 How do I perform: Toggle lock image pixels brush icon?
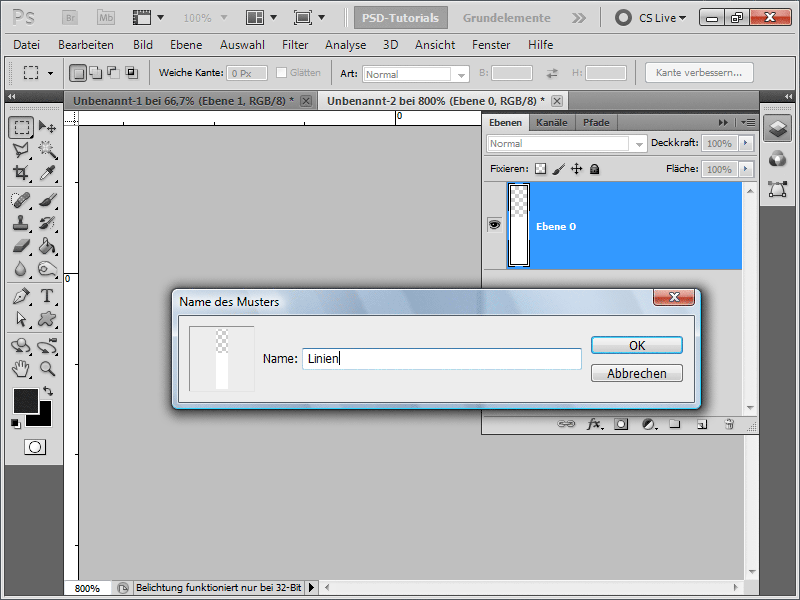559,169
